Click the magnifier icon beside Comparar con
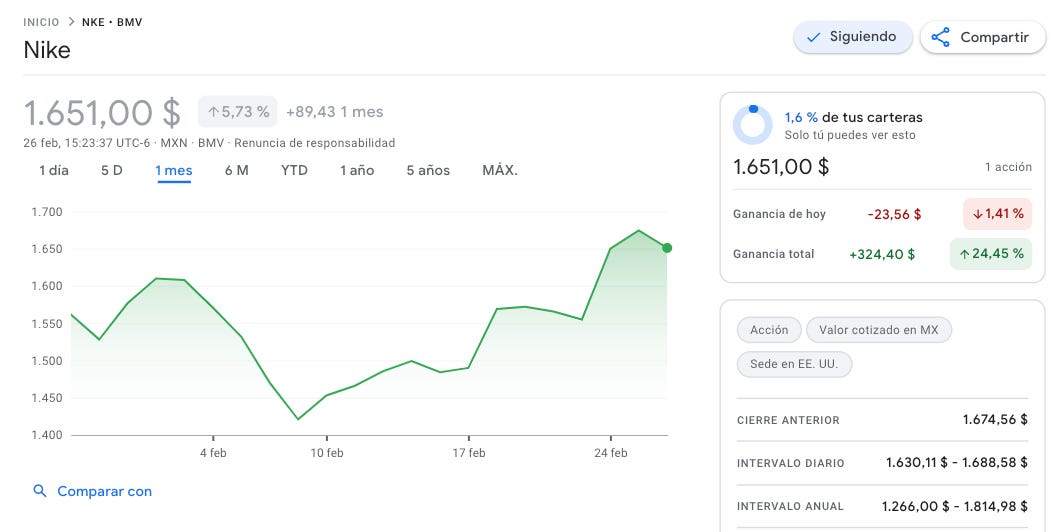This screenshot has height=532, width=1055. pos(40,491)
